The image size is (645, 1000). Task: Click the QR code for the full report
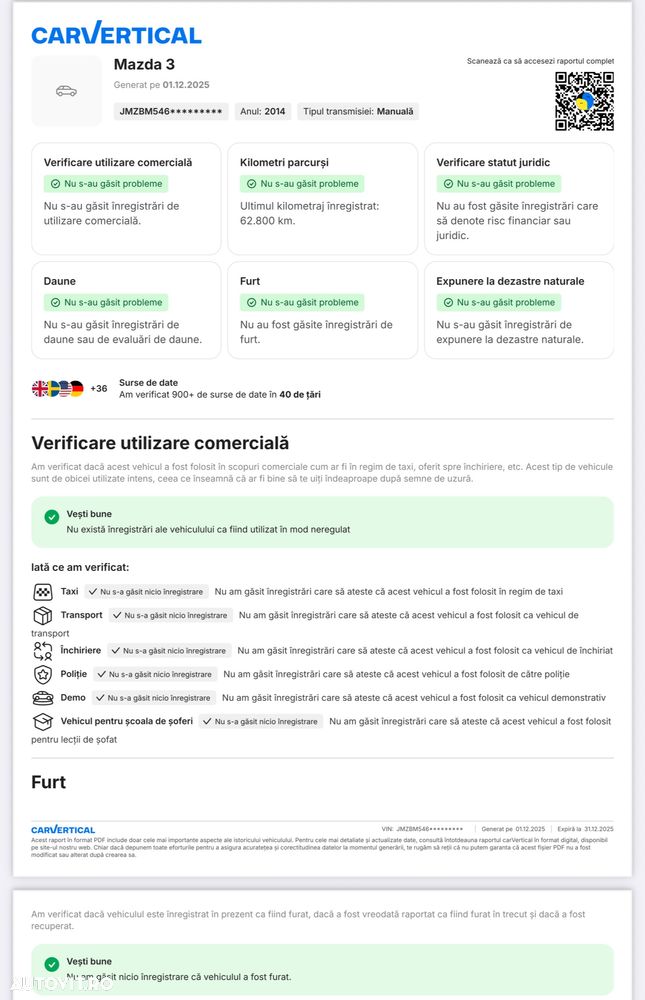tap(584, 101)
